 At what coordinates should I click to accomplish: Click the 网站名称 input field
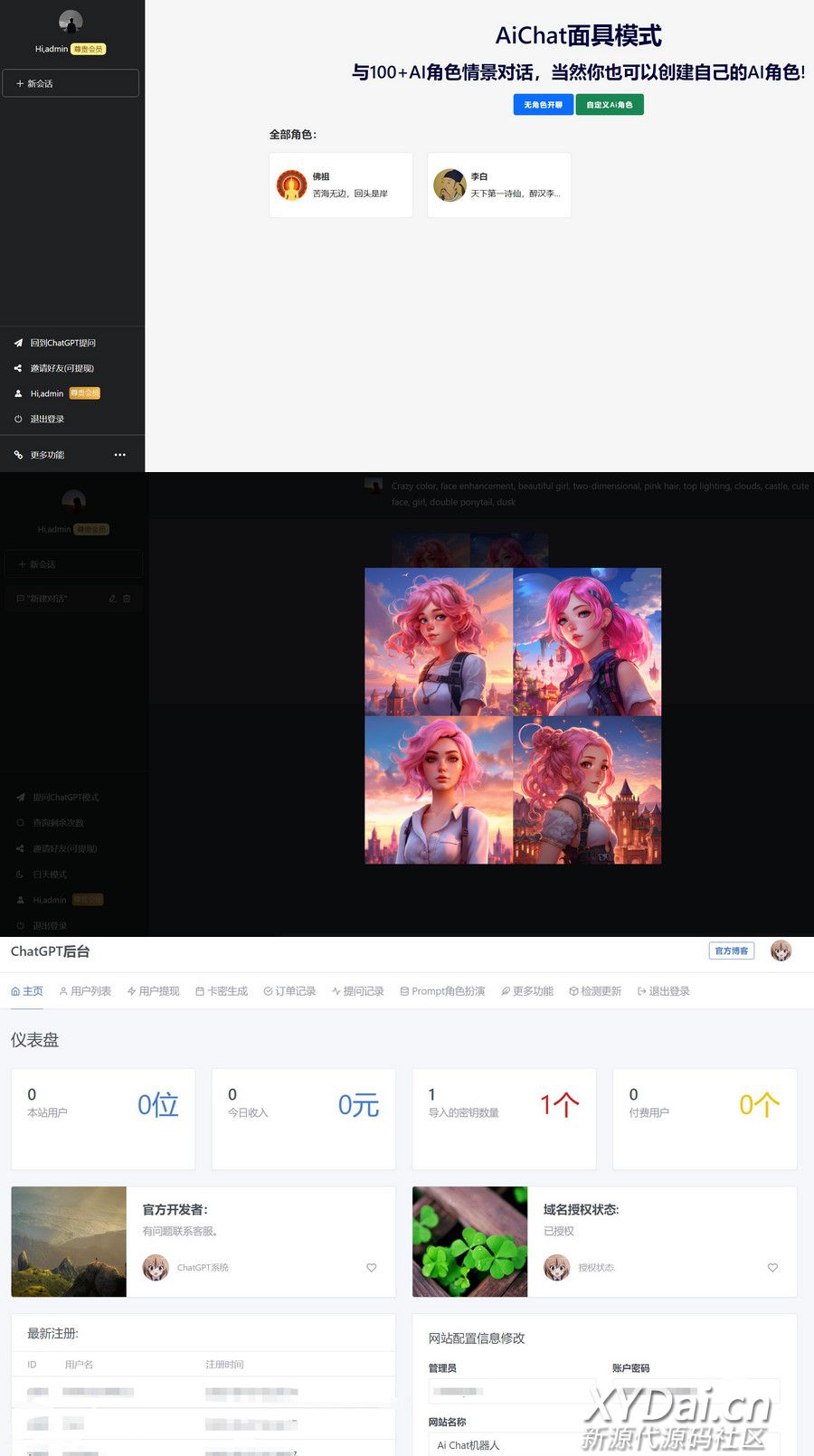pyautogui.click(x=603, y=1444)
